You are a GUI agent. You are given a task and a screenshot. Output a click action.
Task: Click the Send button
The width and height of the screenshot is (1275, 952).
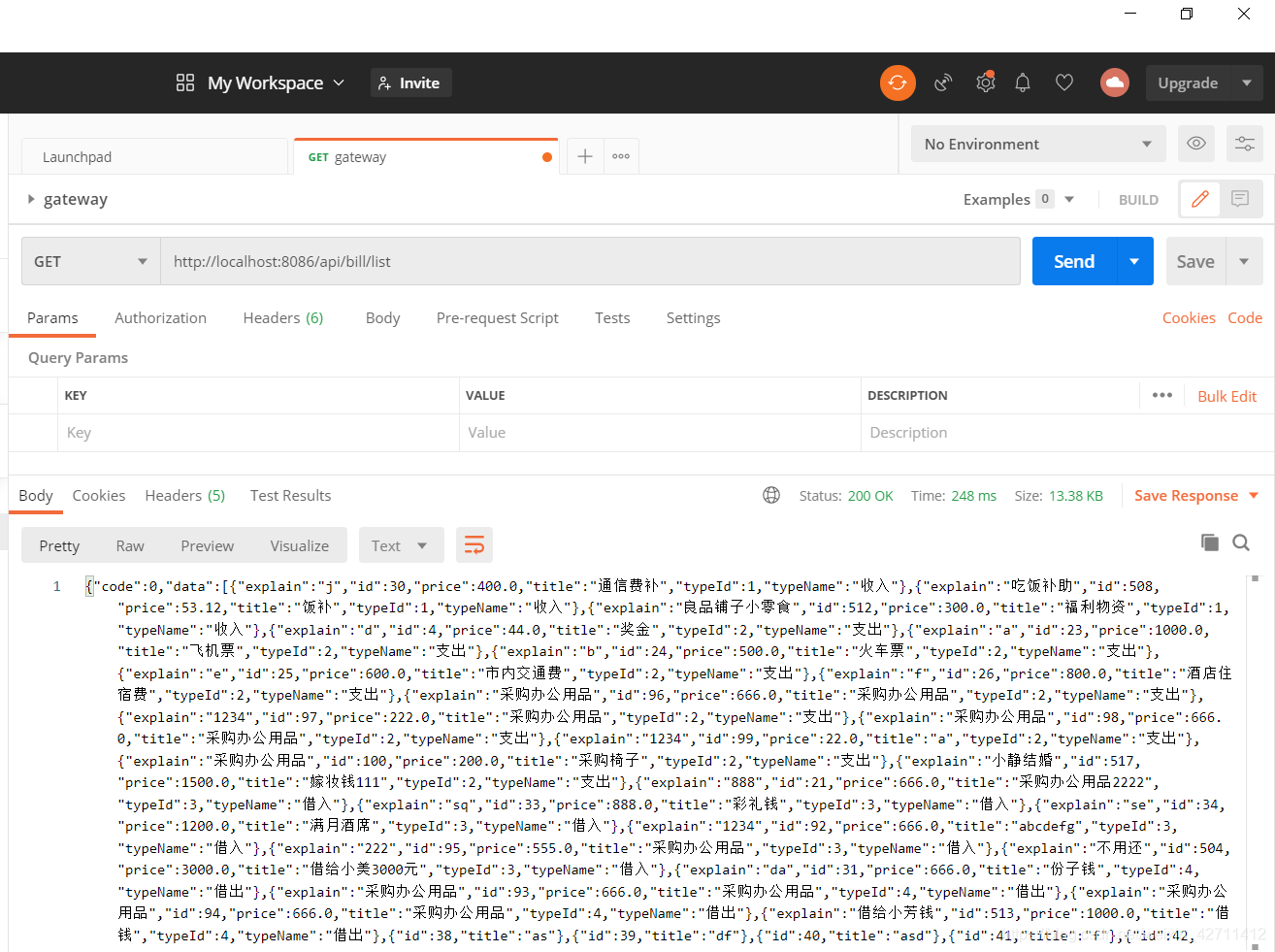(x=1074, y=261)
